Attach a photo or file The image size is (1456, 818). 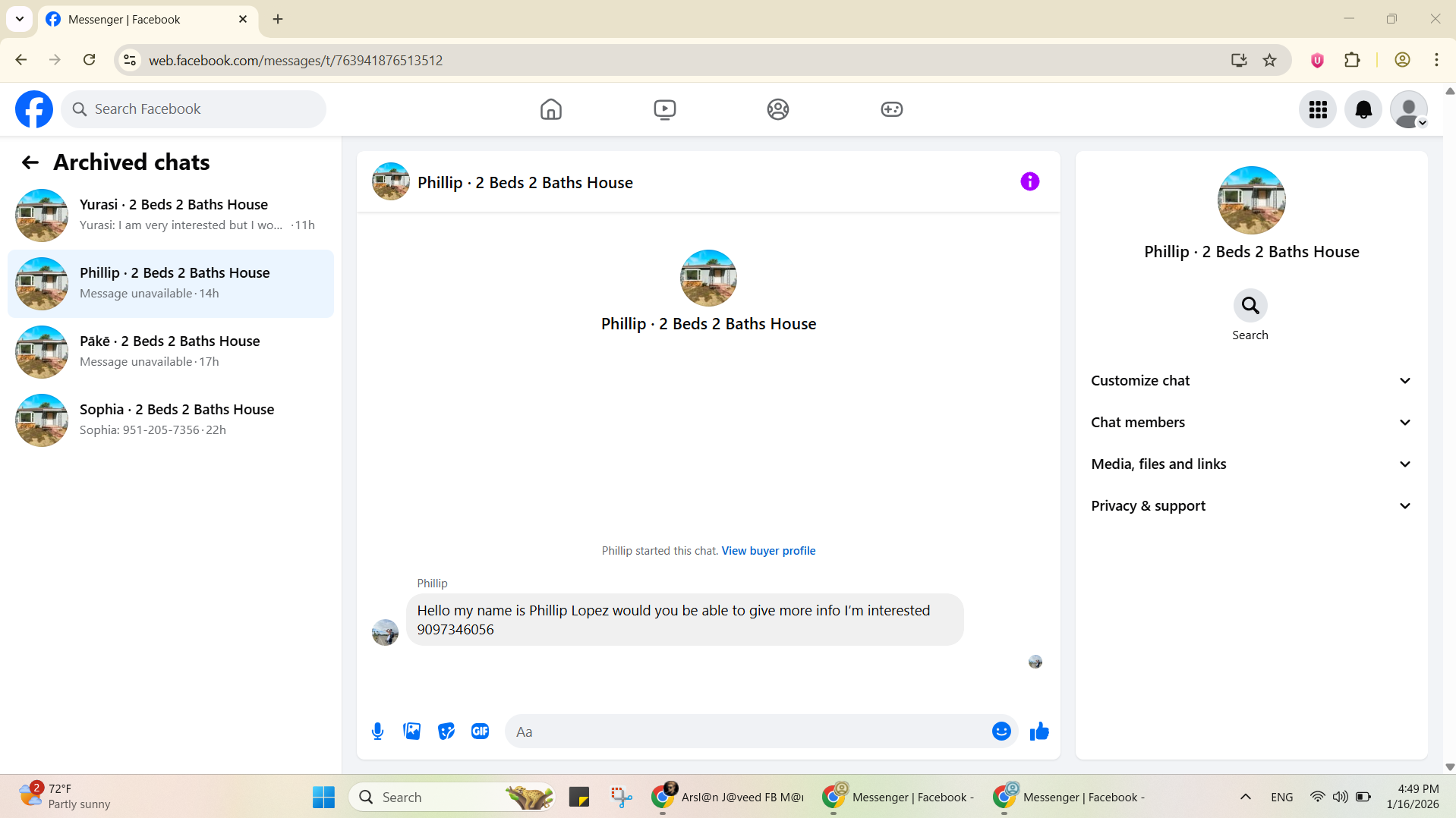click(x=411, y=731)
